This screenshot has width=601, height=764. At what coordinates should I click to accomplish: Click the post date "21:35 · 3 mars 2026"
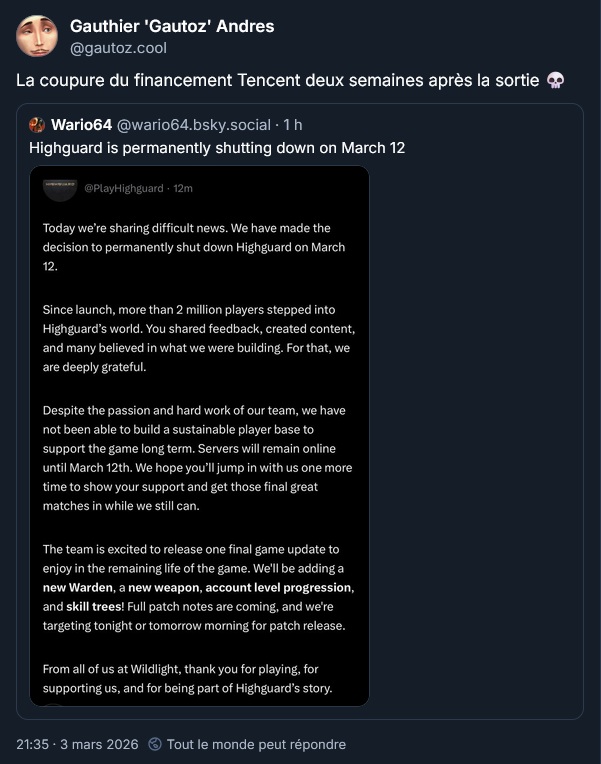(78, 744)
